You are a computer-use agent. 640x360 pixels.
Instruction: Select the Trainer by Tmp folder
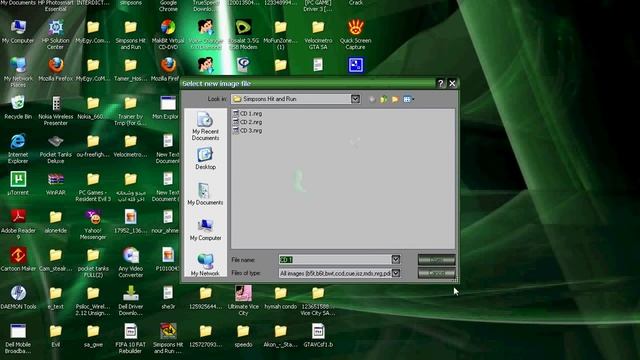click(x=131, y=111)
